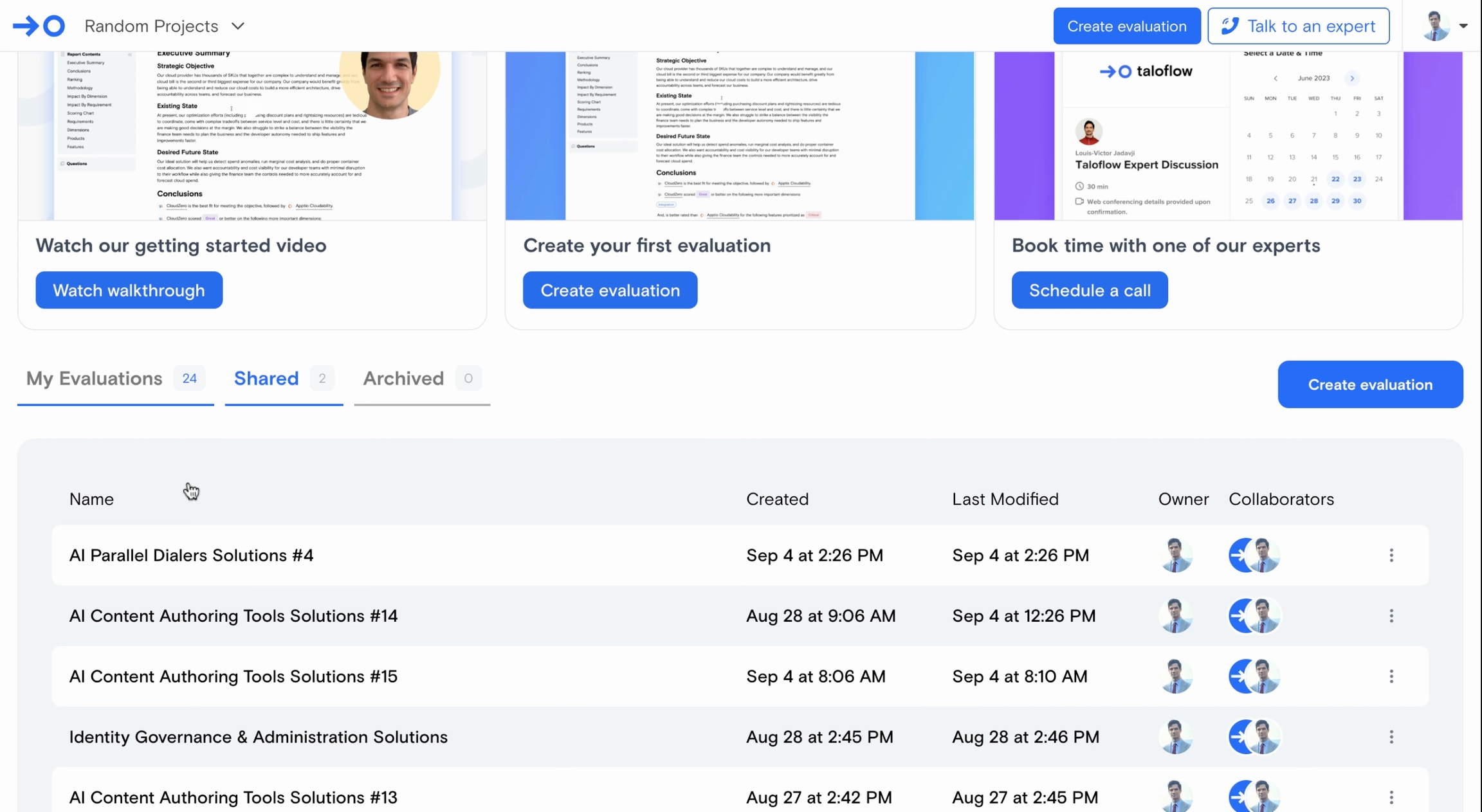This screenshot has width=1482, height=812.
Task: Click collaborator avatars in Identity Governance row
Action: 1254,737
